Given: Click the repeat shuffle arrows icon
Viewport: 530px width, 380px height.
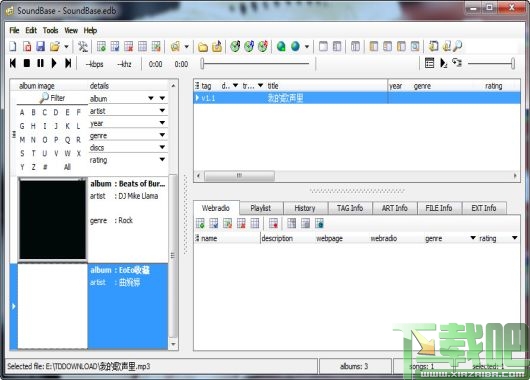Looking at the screenshot, I should pyautogui.click(x=457, y=63).
